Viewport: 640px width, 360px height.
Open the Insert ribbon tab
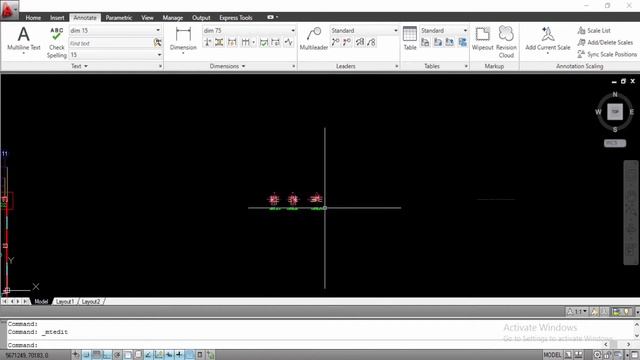(x=57, y=18)
